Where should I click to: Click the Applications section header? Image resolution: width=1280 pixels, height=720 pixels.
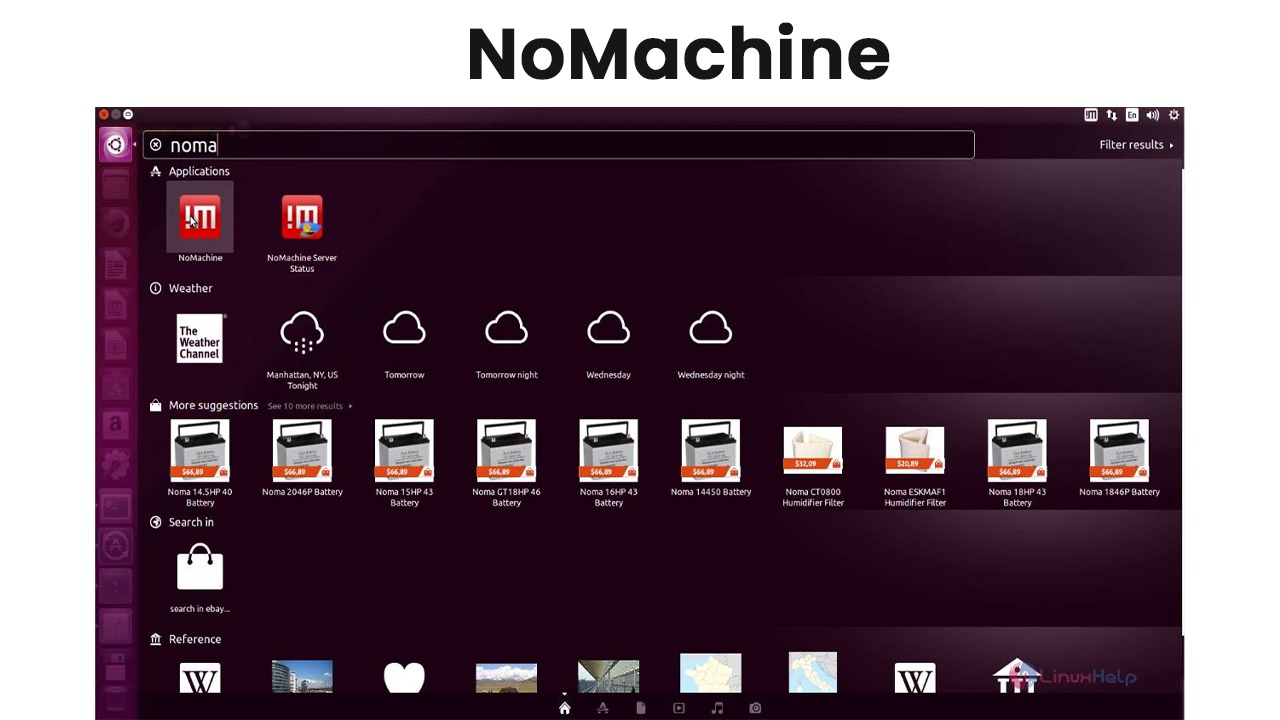point(198,171)
